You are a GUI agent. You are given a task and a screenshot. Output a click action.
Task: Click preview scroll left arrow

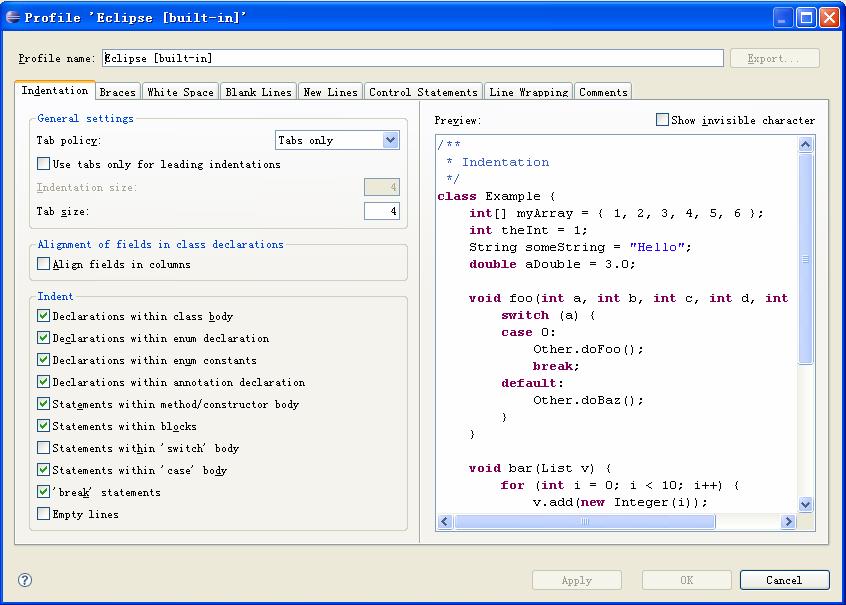pos(445,521)
